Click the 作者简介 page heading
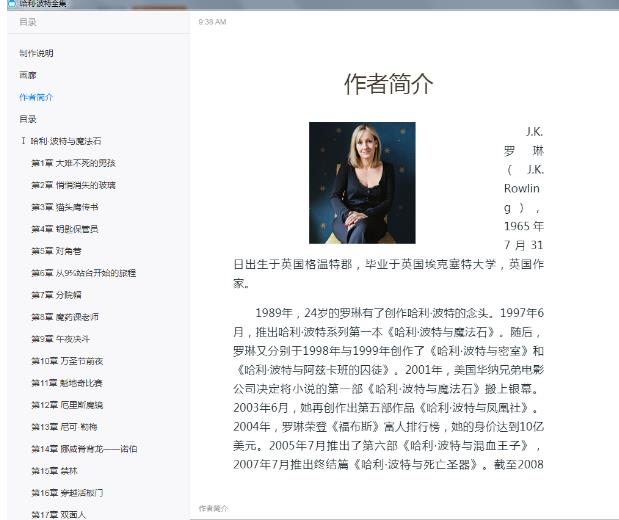Viewport: 619px width, 520px height. tap(388, 84)
